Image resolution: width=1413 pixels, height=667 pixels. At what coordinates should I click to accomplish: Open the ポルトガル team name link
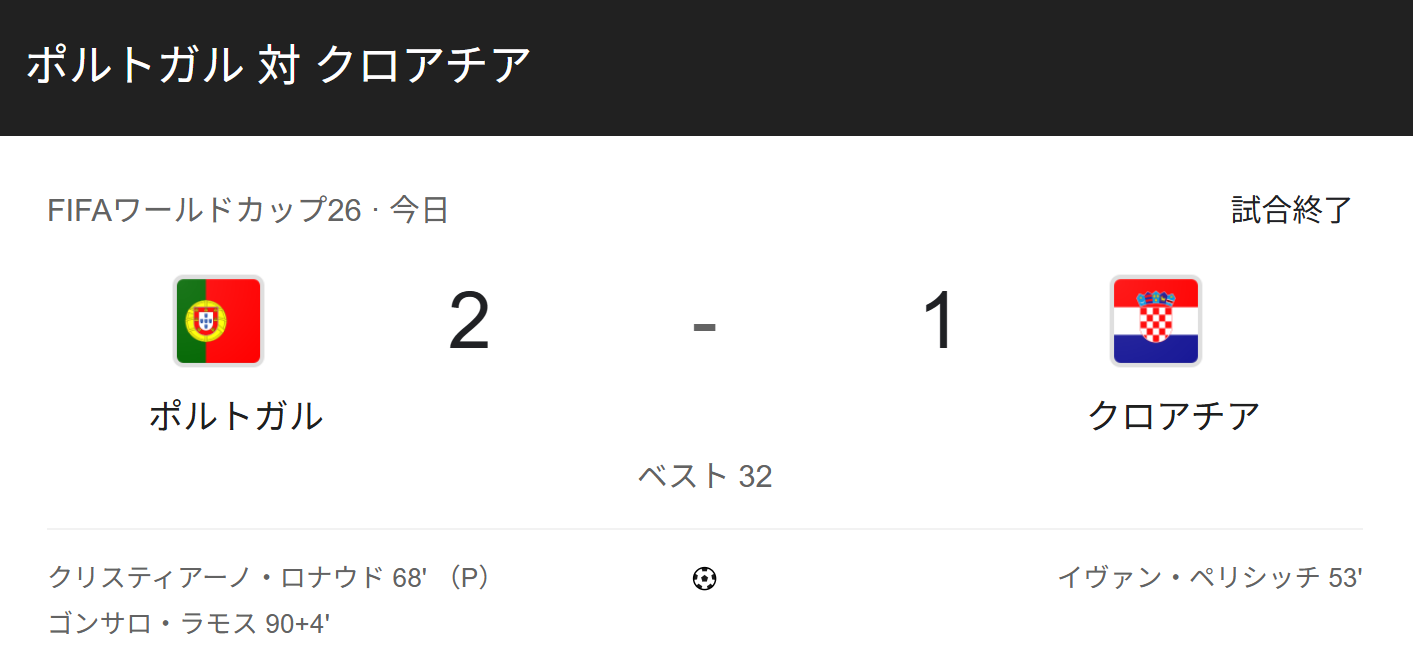[236, 415]
